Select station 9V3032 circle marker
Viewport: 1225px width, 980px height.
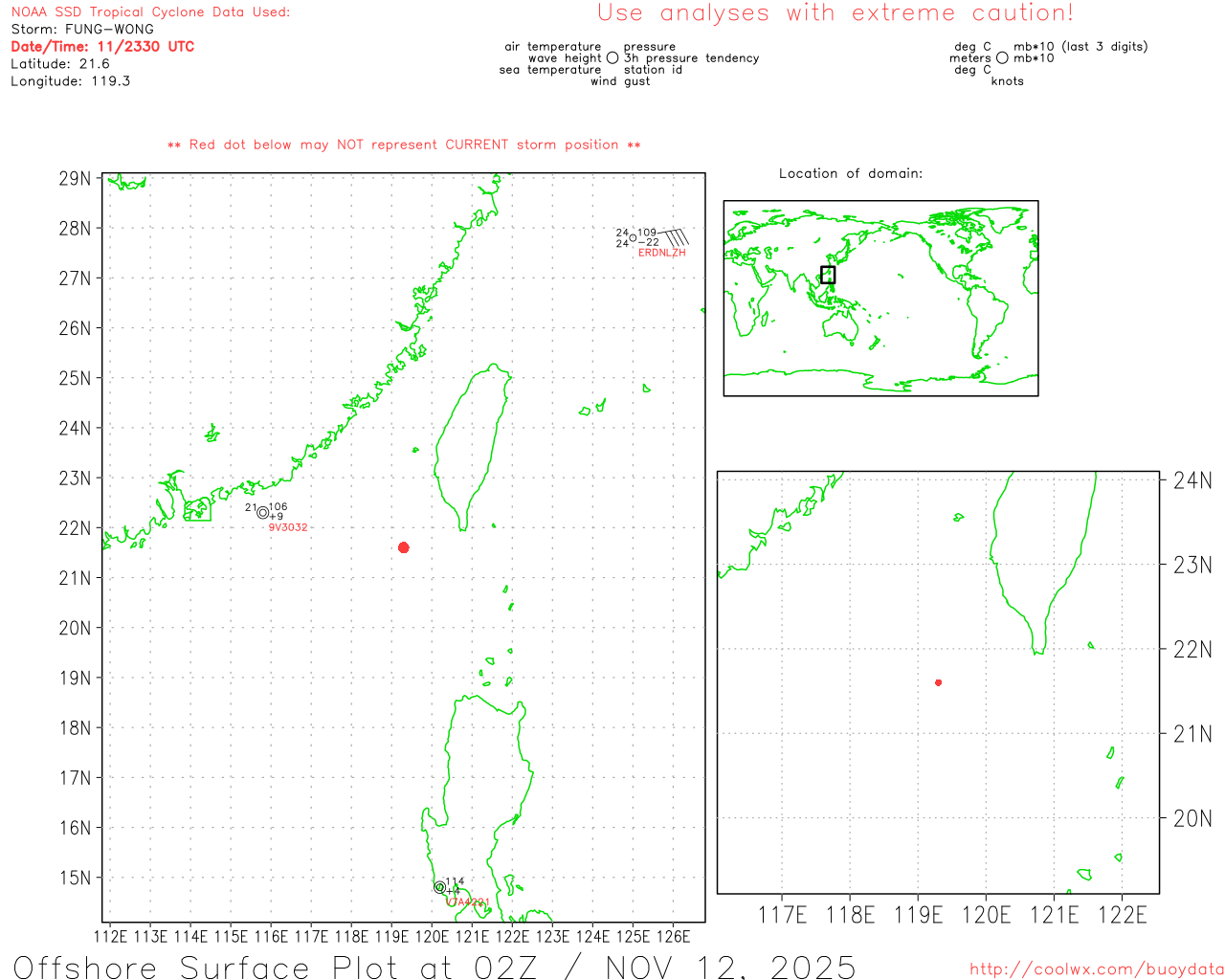(x=263, y=513)
